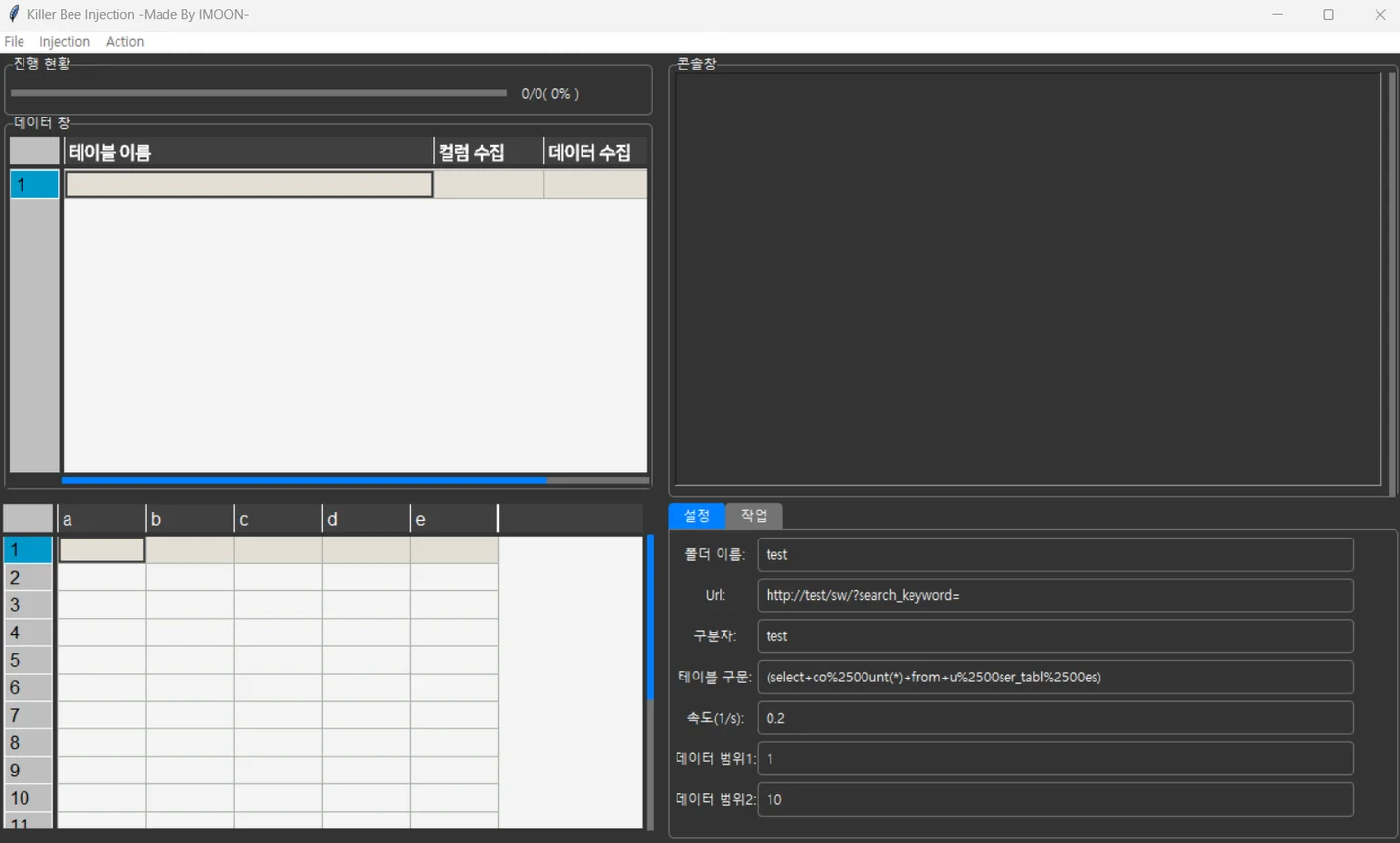Select column header b in lower grid
Image resolution: width=1400 pixels, height=843 pixels.
[190, 519]
